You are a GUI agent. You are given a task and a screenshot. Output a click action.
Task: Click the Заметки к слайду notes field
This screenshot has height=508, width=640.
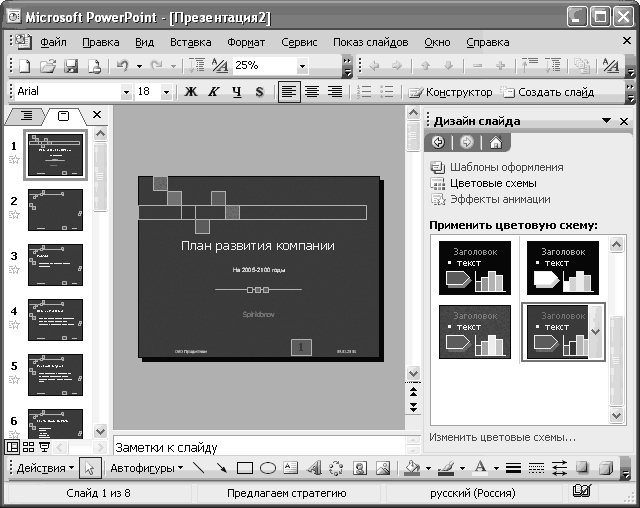coord(259,447)
